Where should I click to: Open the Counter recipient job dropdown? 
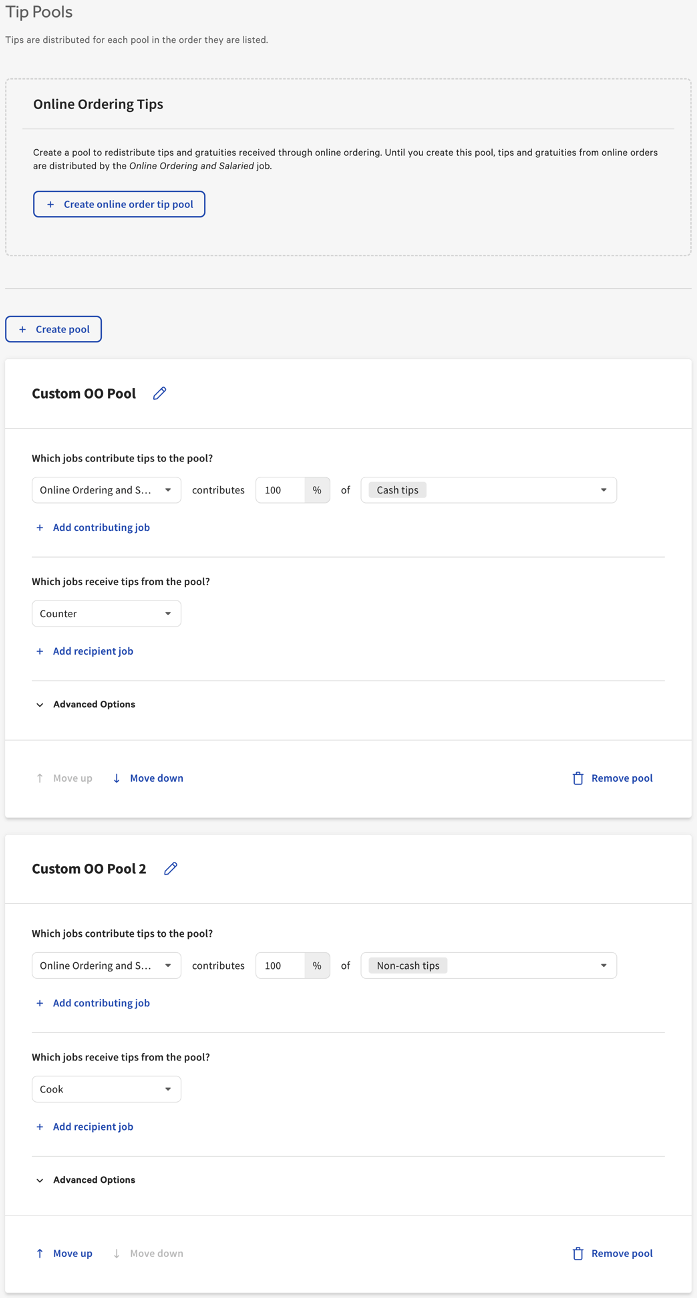(106, 613)
